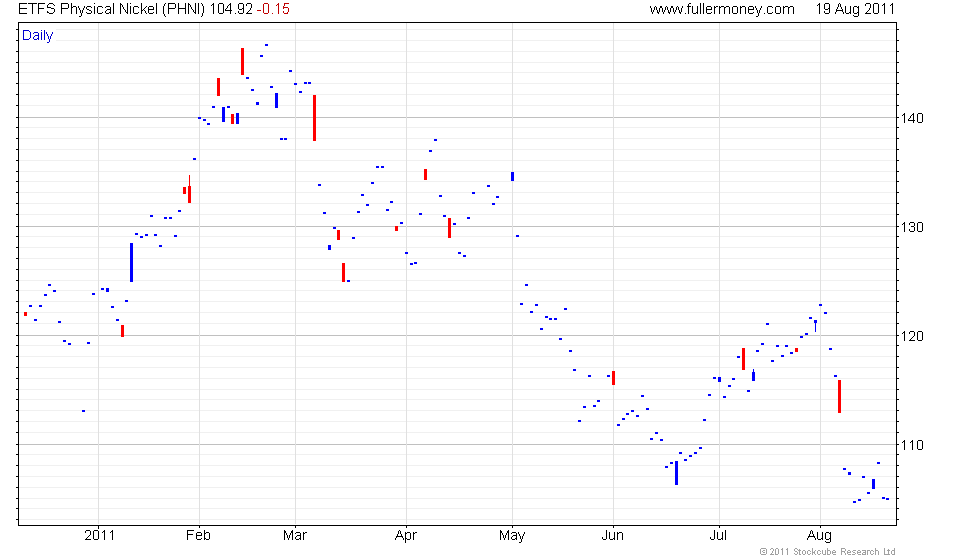Click the chart date '19 Aug 2011'
Screen dimensions: 980x560
coord(855,9)
